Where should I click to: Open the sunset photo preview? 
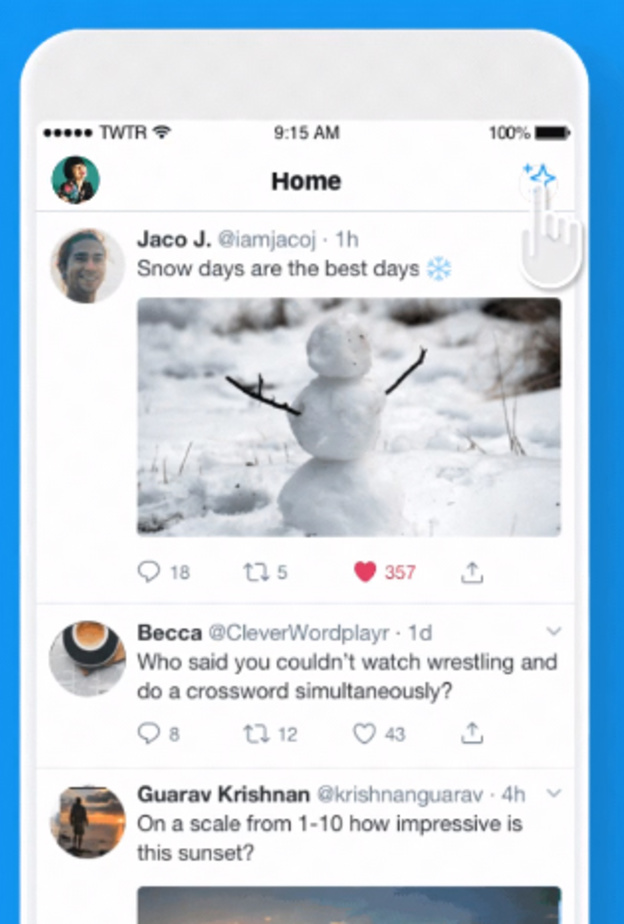349,905
